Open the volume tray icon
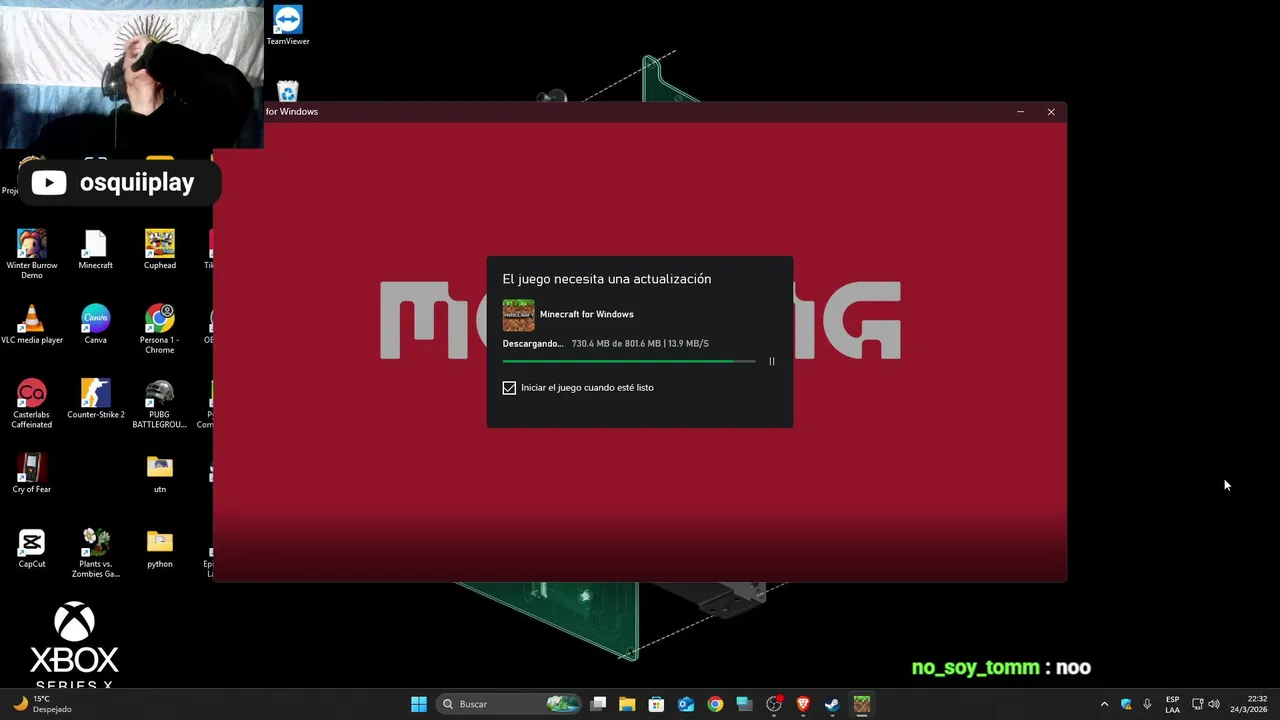 point(1214,704)
